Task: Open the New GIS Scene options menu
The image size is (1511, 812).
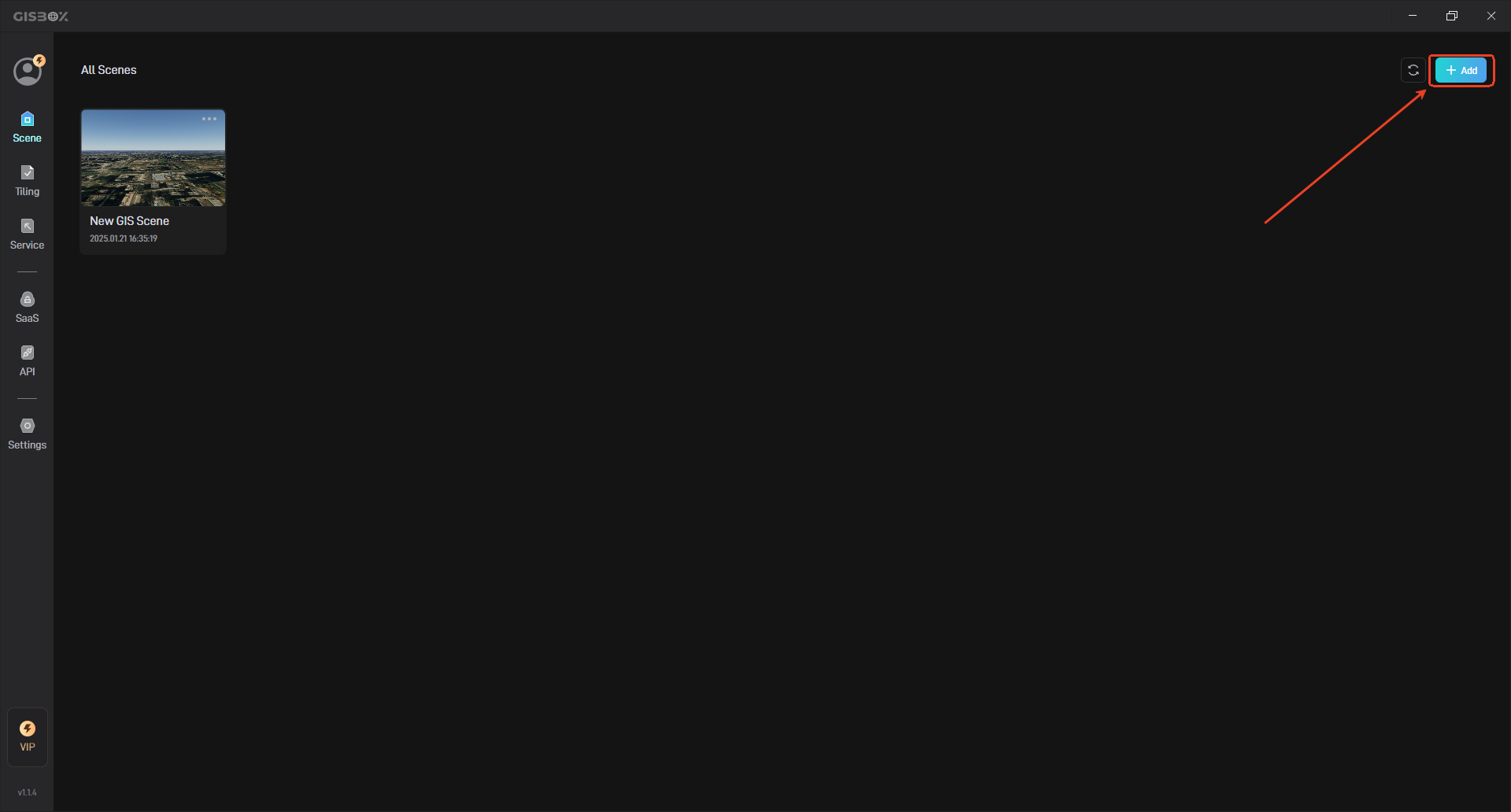Action: point(209,119)
